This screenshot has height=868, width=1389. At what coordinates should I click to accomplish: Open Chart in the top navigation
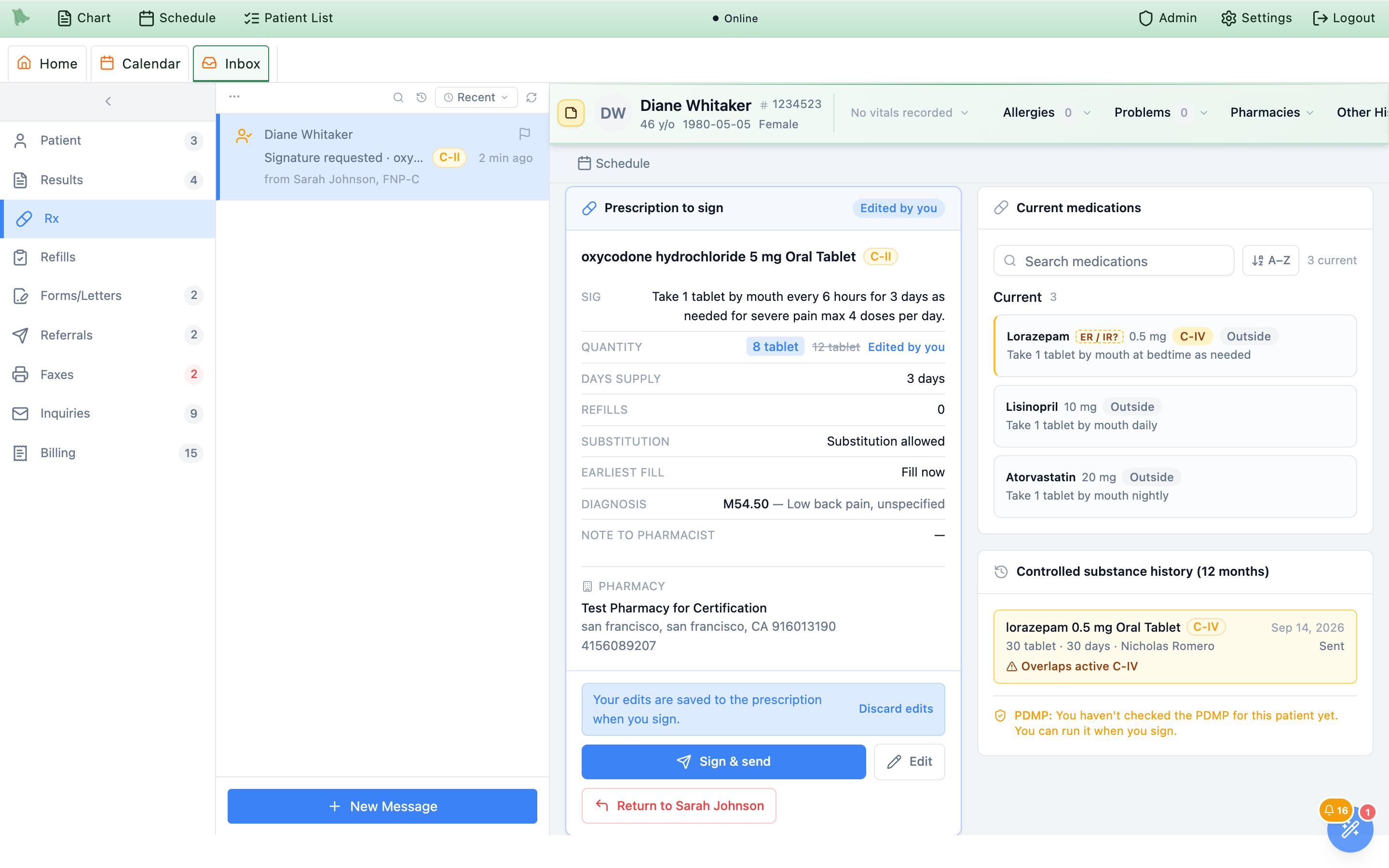tap(84, 18)
